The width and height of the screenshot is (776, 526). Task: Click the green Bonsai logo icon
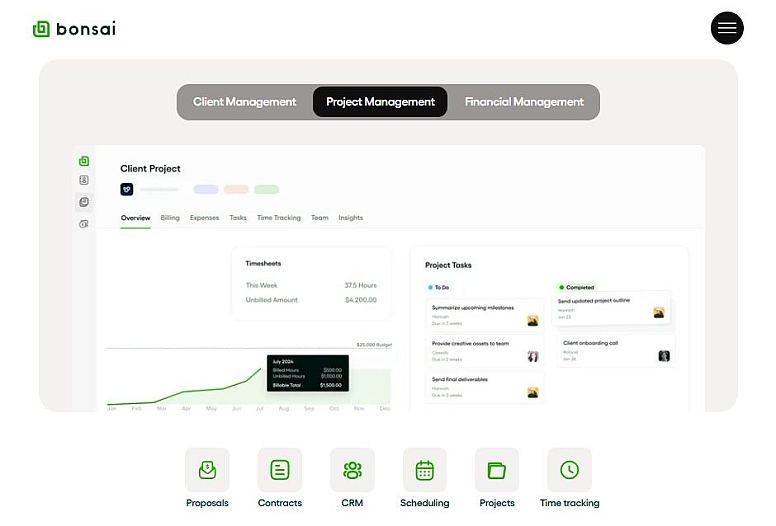point(41,29)
